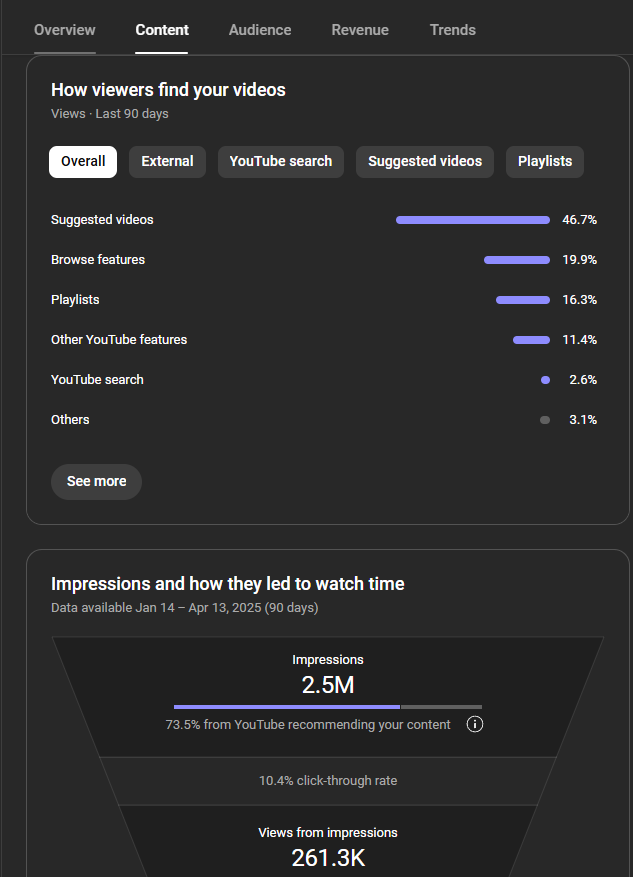
Task: Select the Overall traffic filter chip
Action: 83,161
